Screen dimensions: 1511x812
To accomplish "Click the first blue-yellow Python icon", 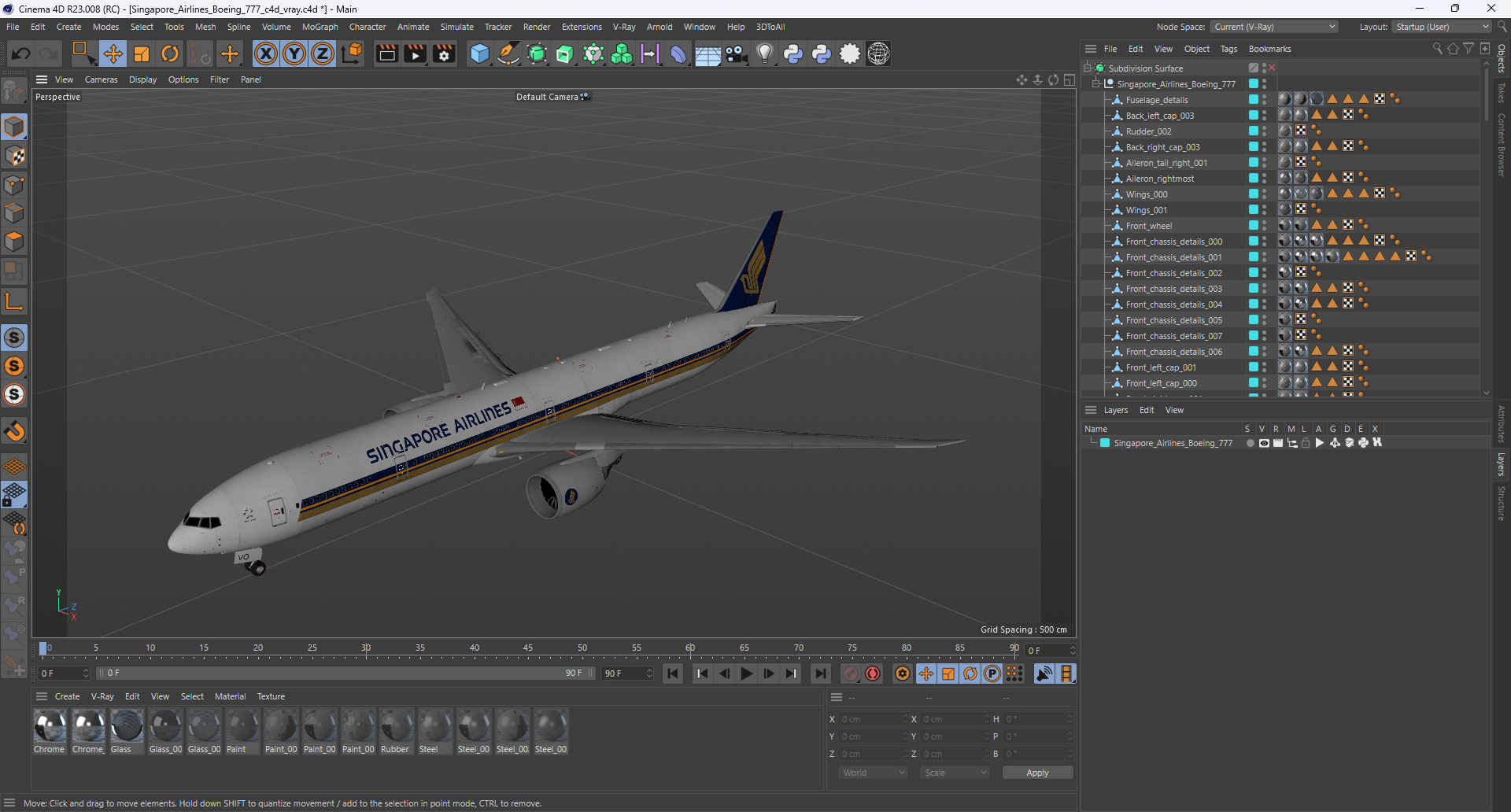I will pos(793,54).
